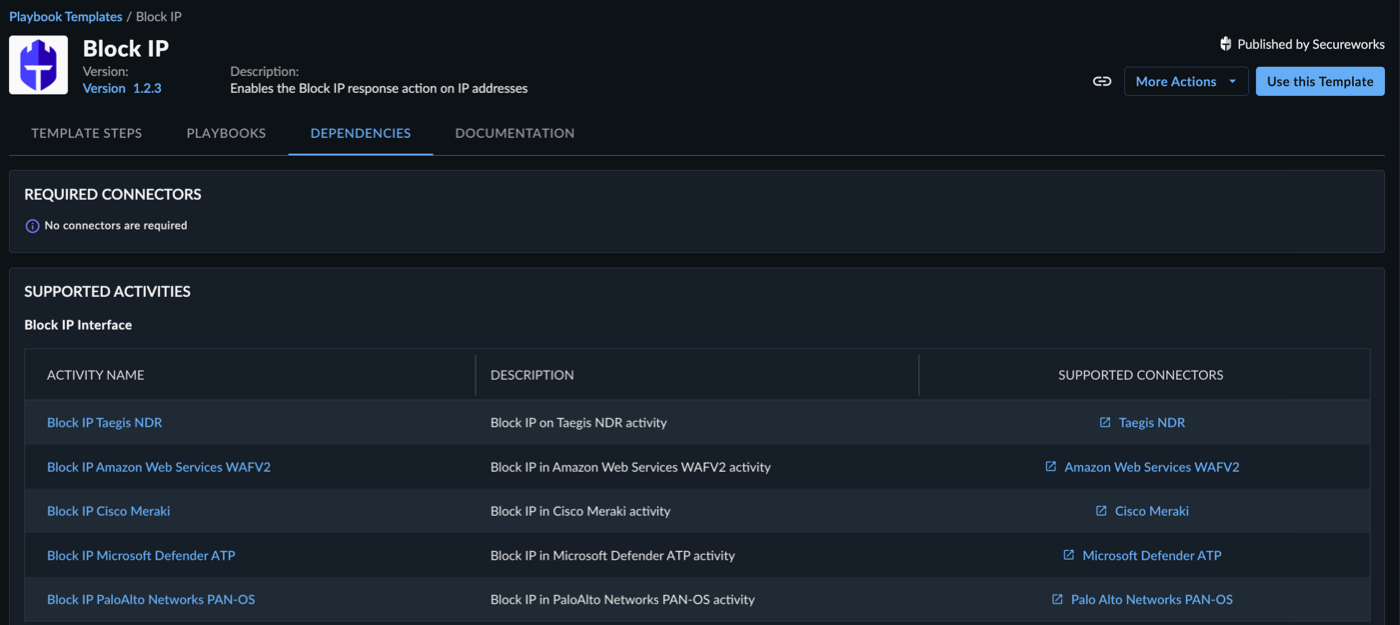Open external link icon for Cisco Meraki
Screen dimensions: 1400x625
tap(1101, 511)
